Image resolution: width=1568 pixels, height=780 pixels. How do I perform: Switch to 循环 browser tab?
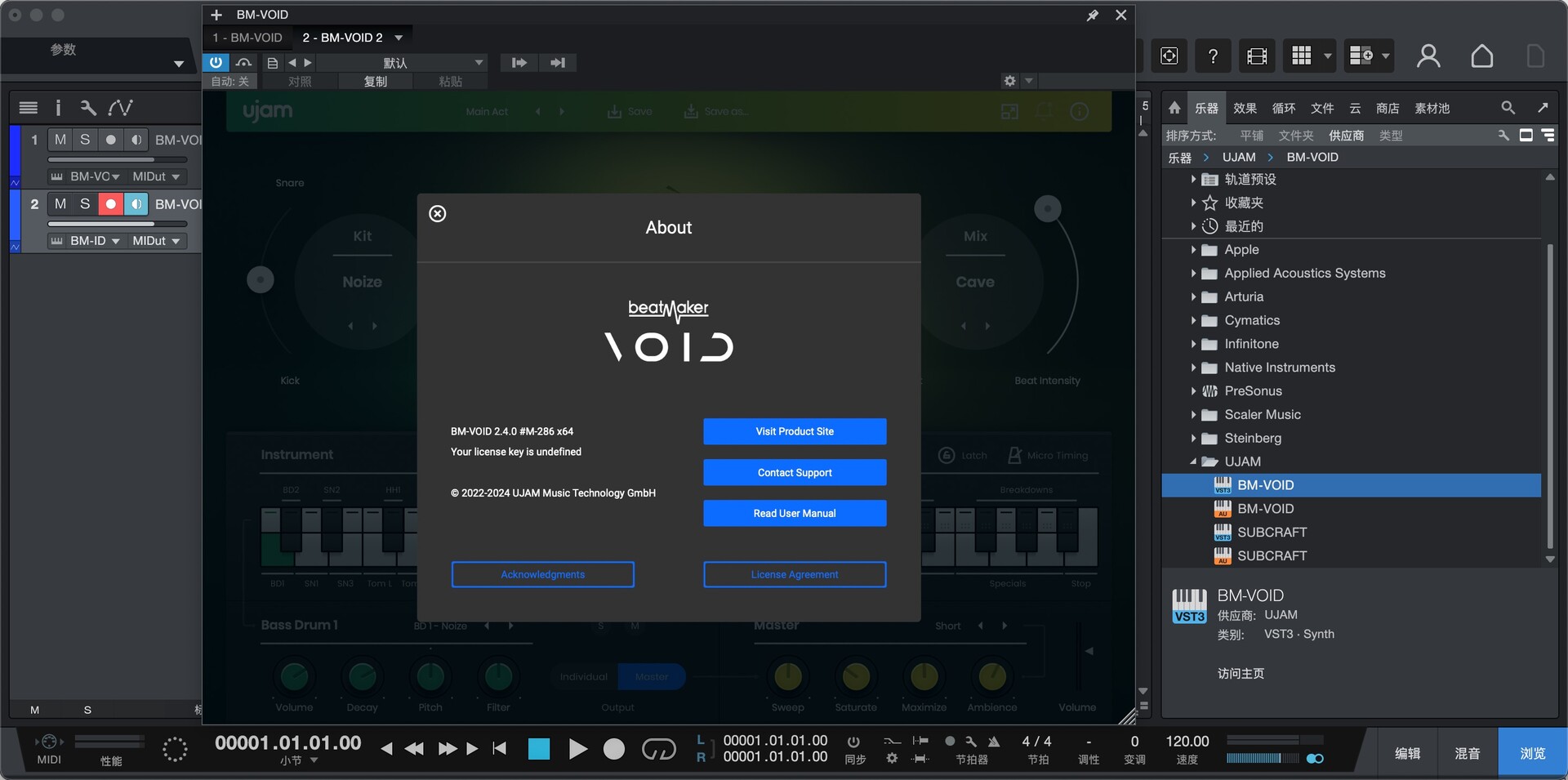pos(1284,108)
